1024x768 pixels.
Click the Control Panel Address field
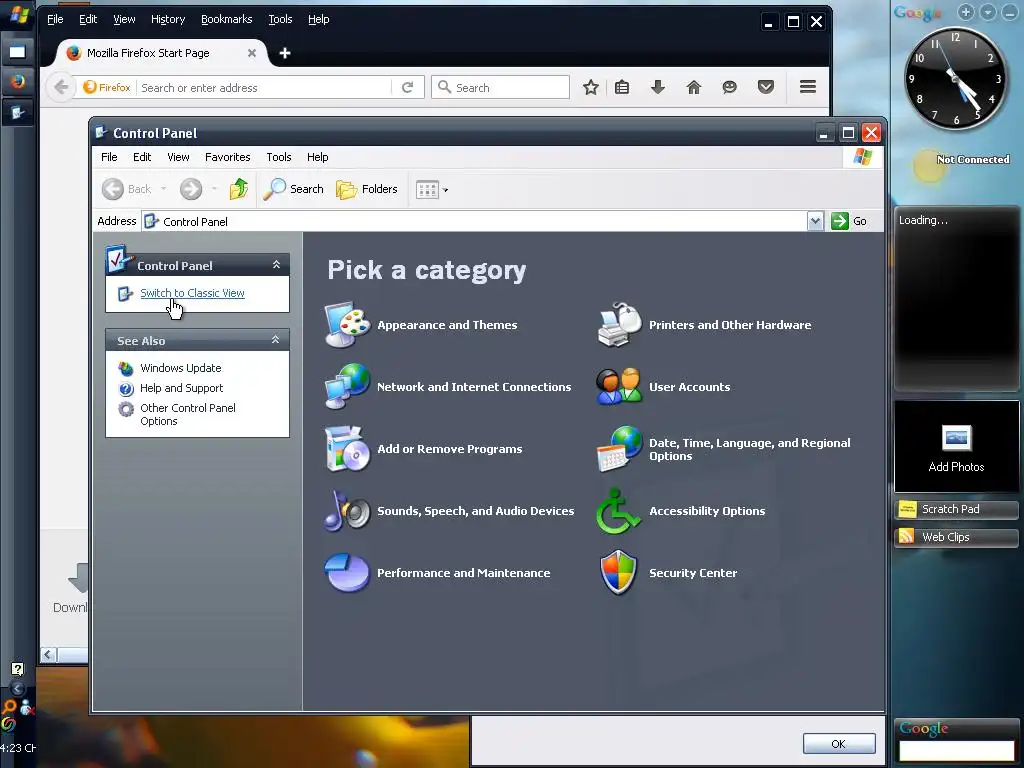[475, 221]
